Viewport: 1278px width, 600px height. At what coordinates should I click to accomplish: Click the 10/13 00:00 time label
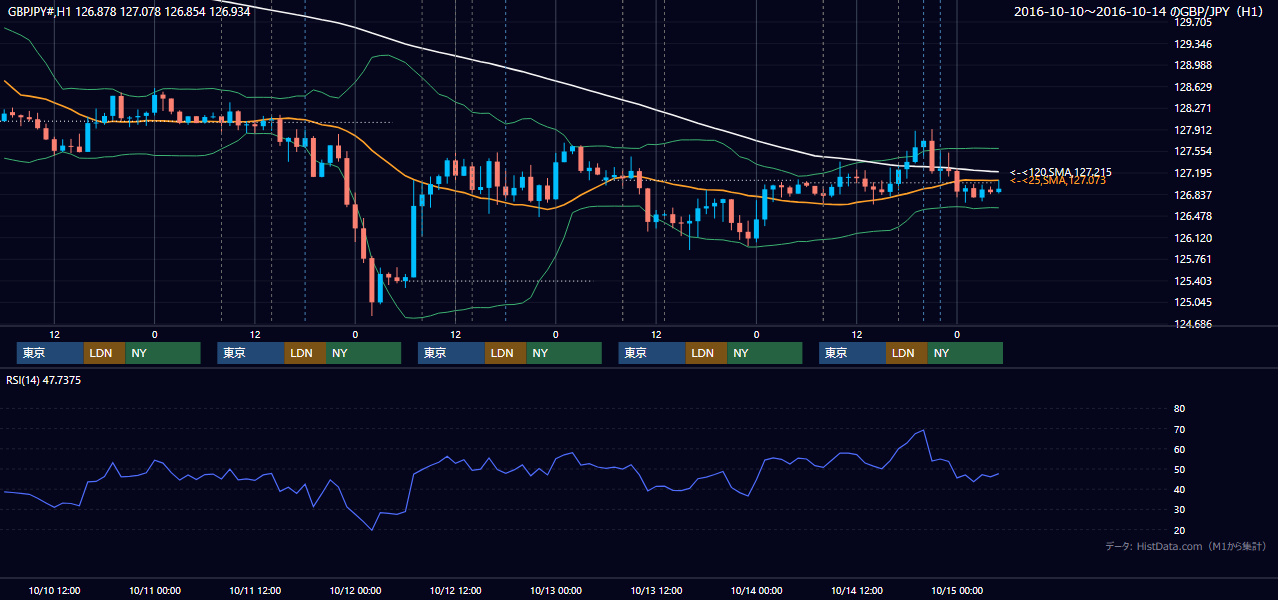click(x=556, y=590)
